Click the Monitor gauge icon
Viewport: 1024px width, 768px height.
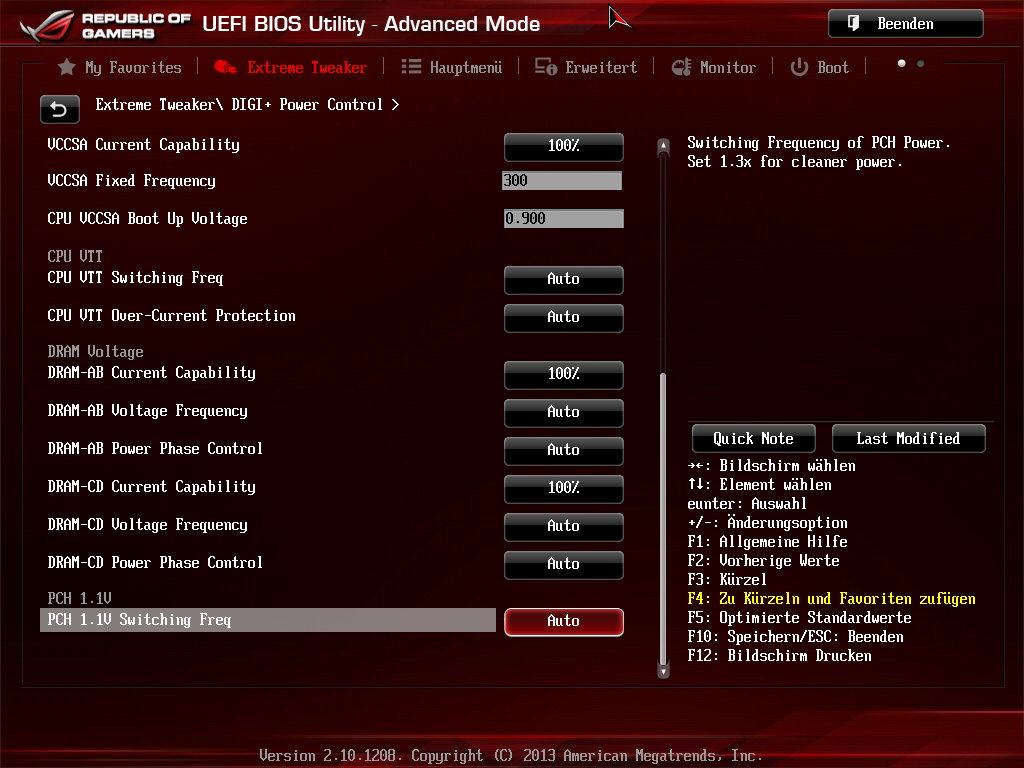[x=681, y=67]
